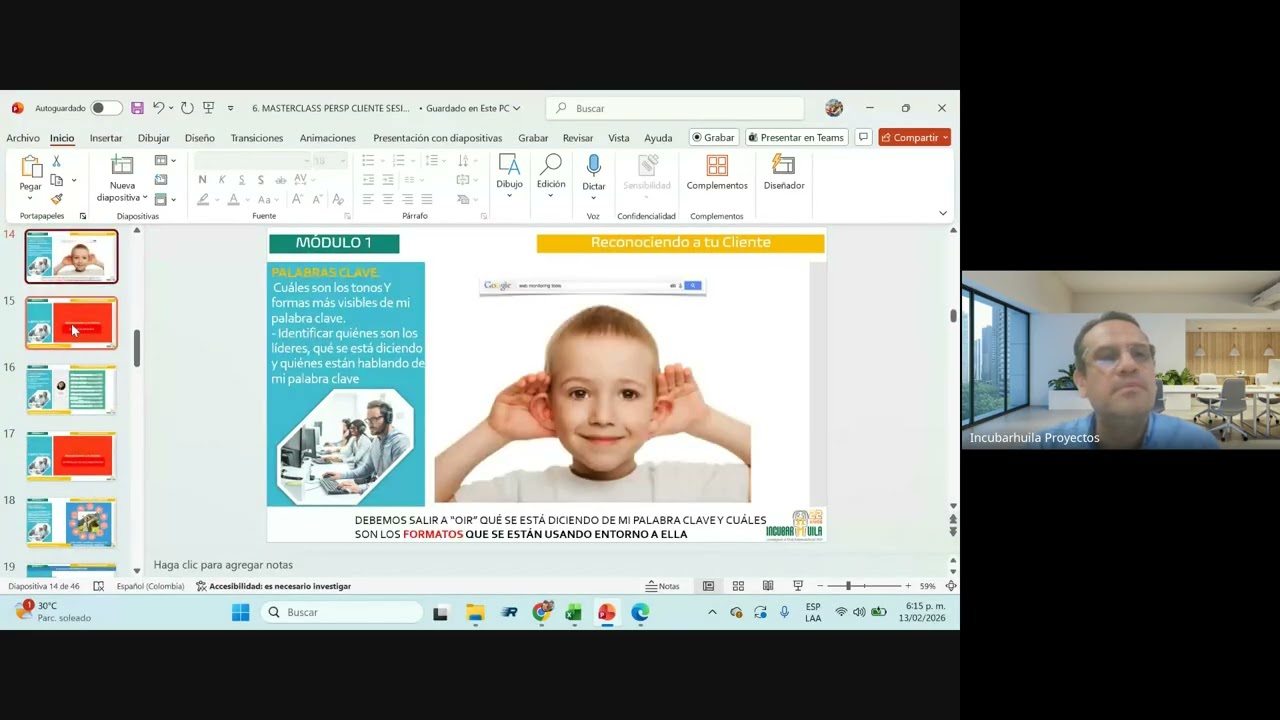Toggle Bold (N) formatting
Image resolution: width=1280 pixels, height=720 pixels.
point(203,180)
